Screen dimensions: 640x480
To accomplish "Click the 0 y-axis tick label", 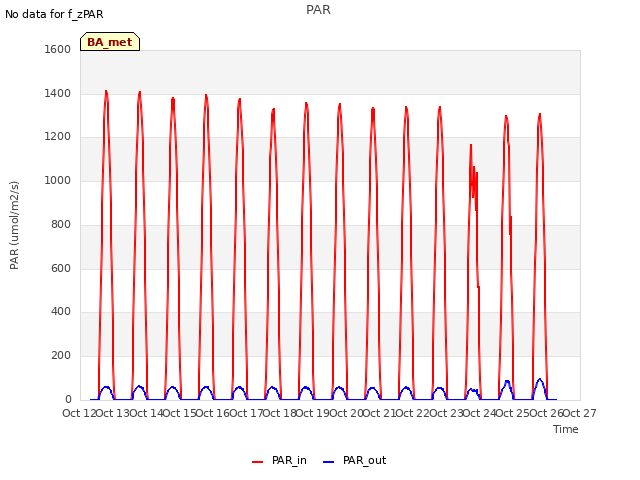I will click(68, 399).
